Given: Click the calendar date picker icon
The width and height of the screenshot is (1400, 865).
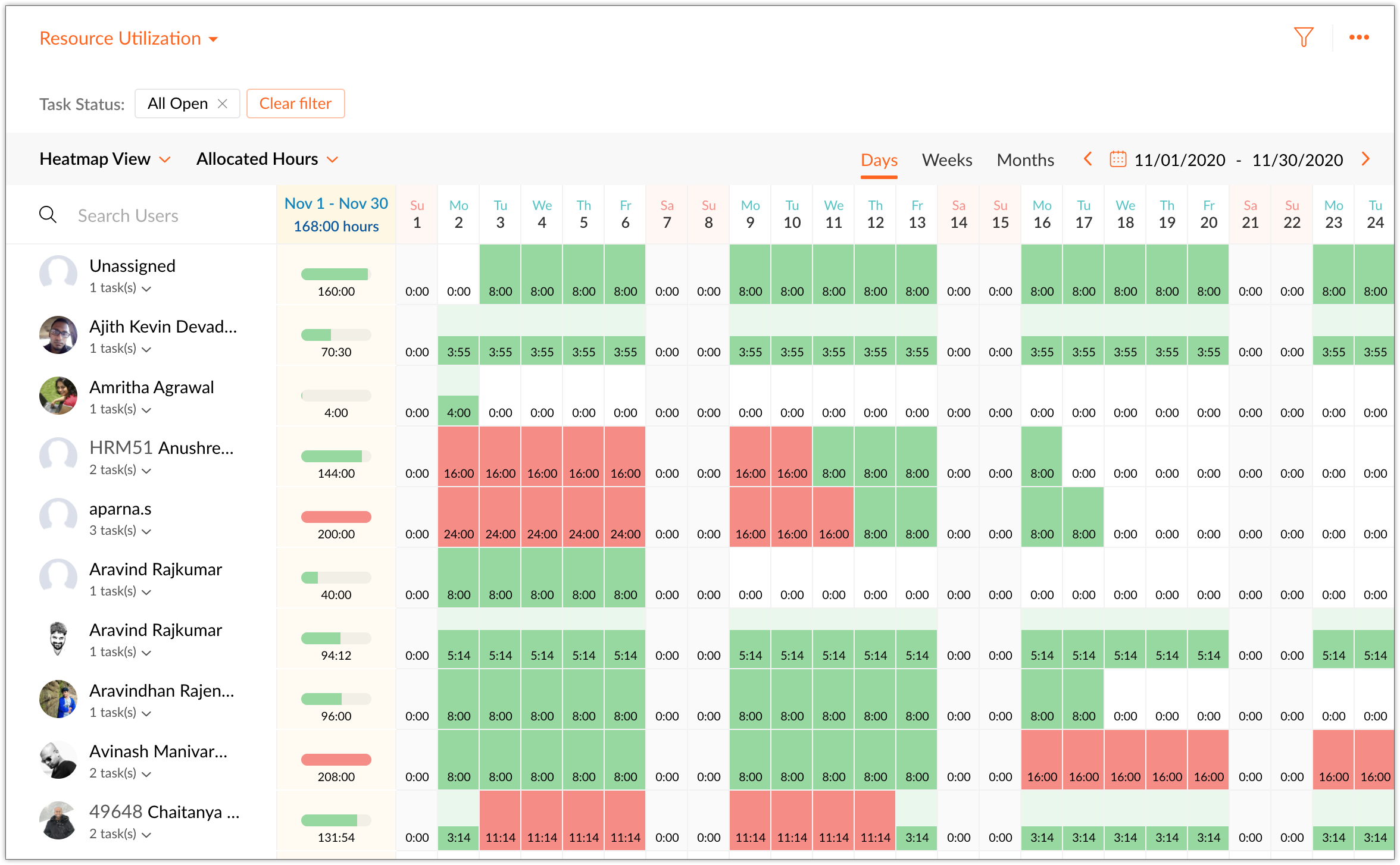Looking at the screenshot, I should 1117,159.
